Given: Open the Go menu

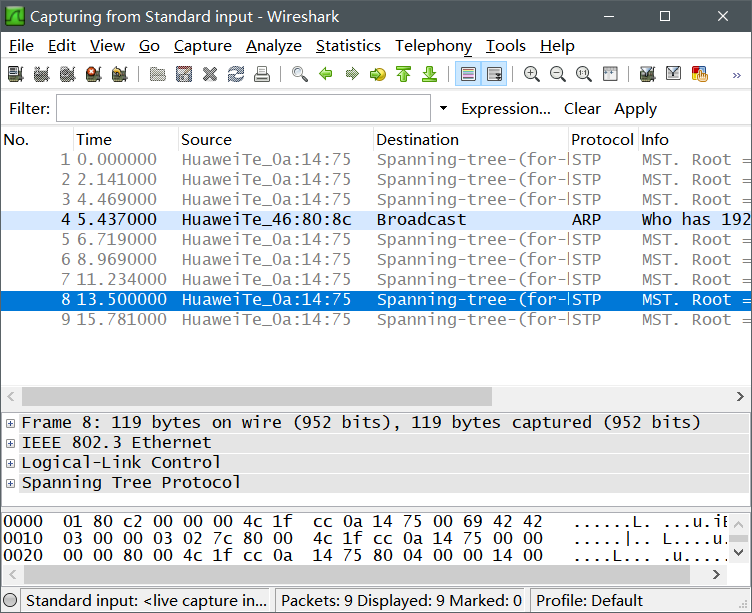Looking at the screenshot, I should pyautogui.click(x=149, y=46).
